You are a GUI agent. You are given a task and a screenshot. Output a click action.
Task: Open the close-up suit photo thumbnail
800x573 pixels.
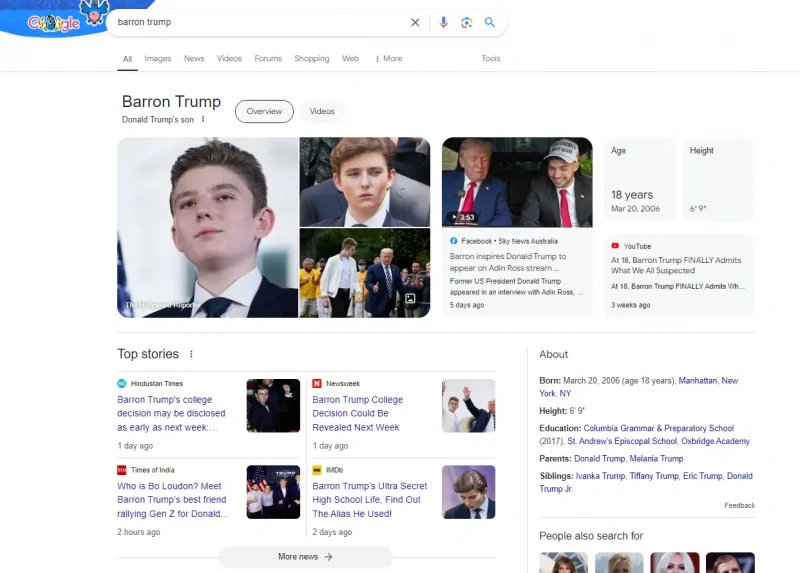(365, 182)
